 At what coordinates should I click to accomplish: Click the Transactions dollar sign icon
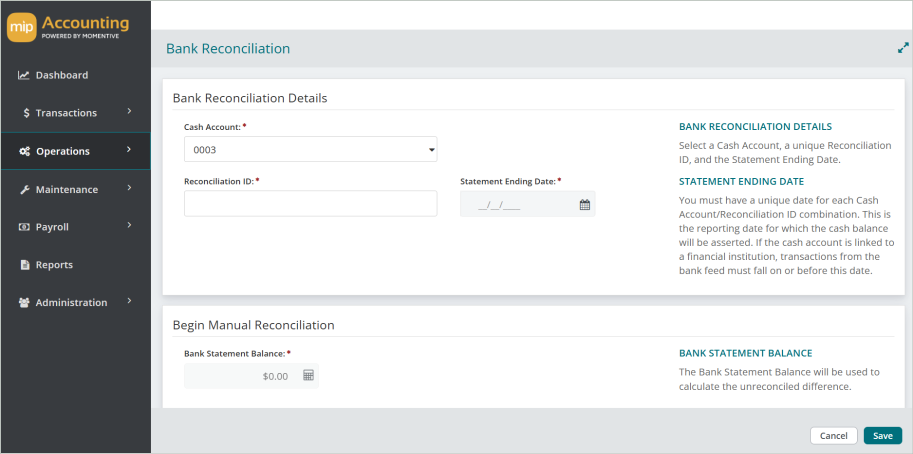(x=26, y=113)
